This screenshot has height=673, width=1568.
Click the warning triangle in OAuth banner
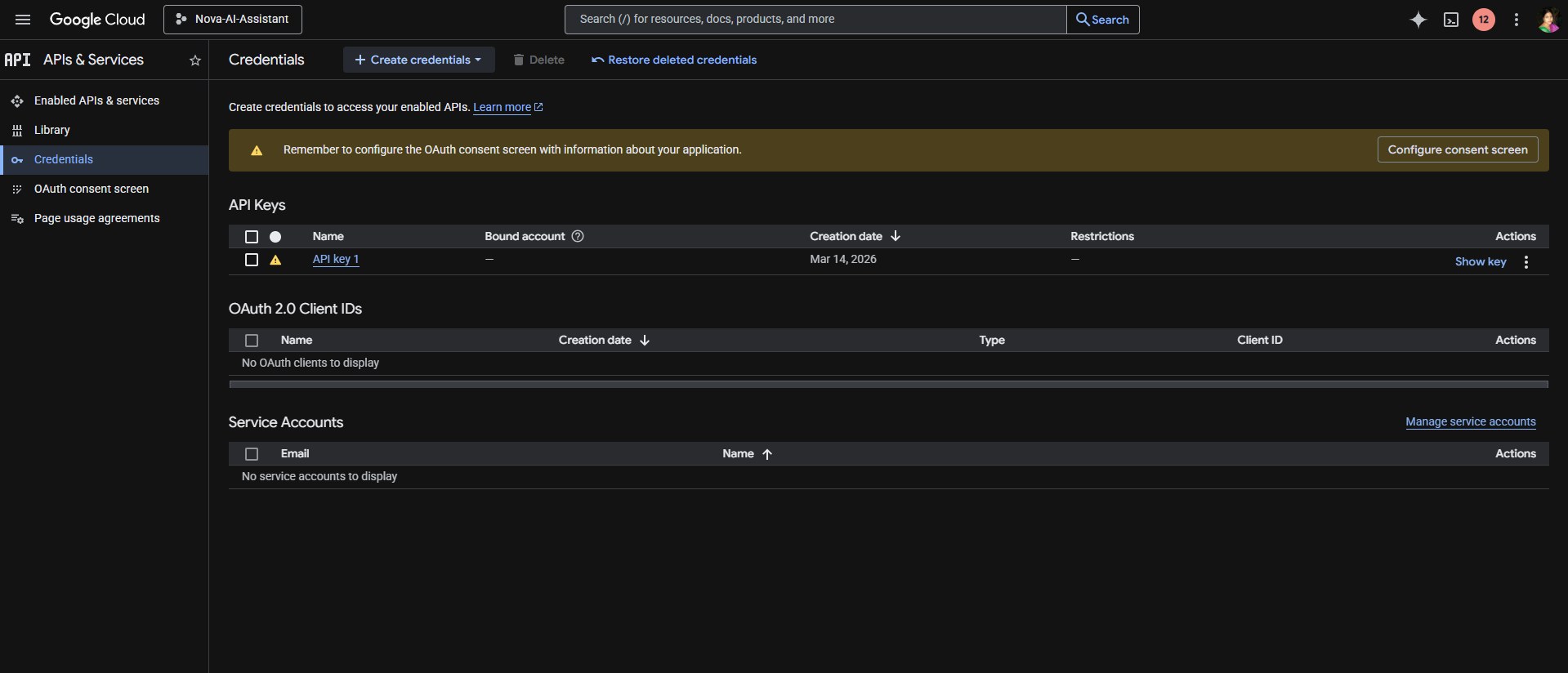pyautogui.click(x=257, y=150)
